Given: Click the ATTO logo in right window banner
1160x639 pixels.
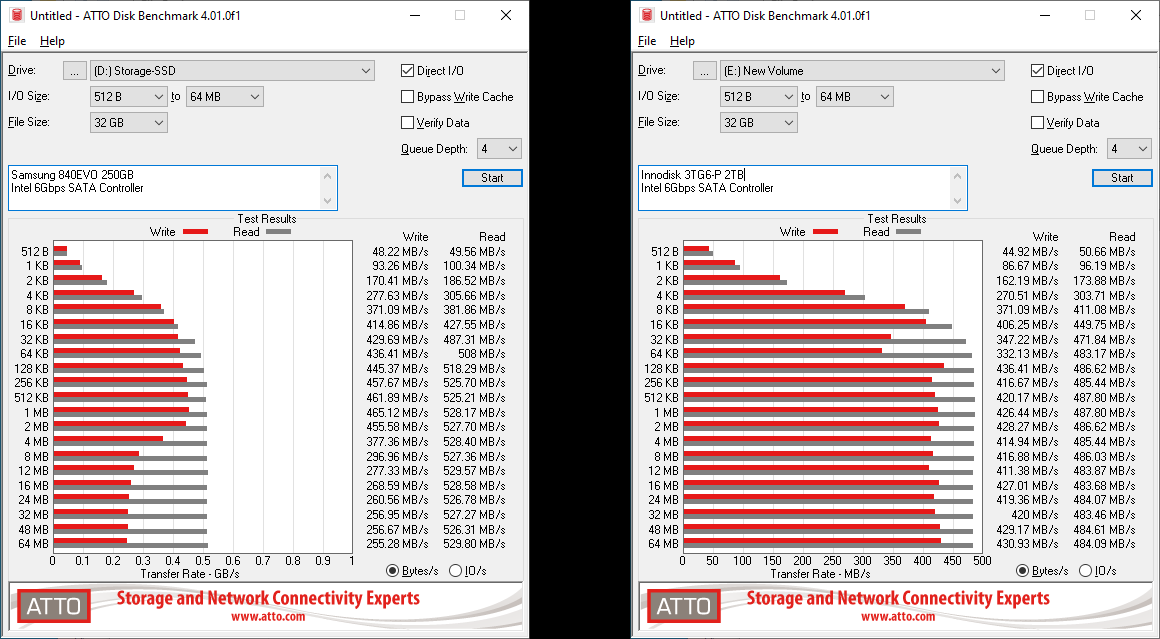Looking at the screenshot, I should pos(684,606).
